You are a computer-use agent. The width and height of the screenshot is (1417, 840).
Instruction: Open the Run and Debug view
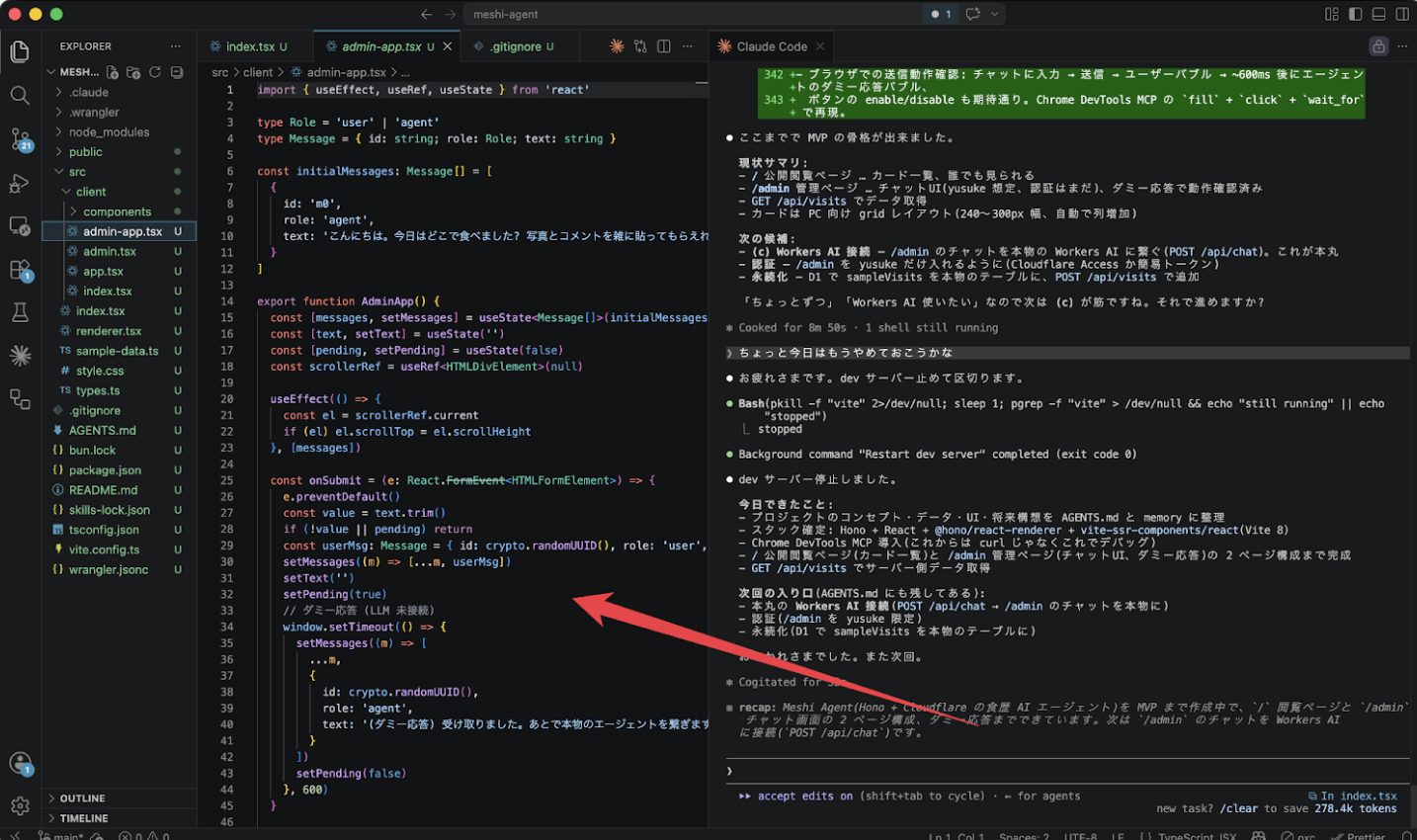click(20, 184)
